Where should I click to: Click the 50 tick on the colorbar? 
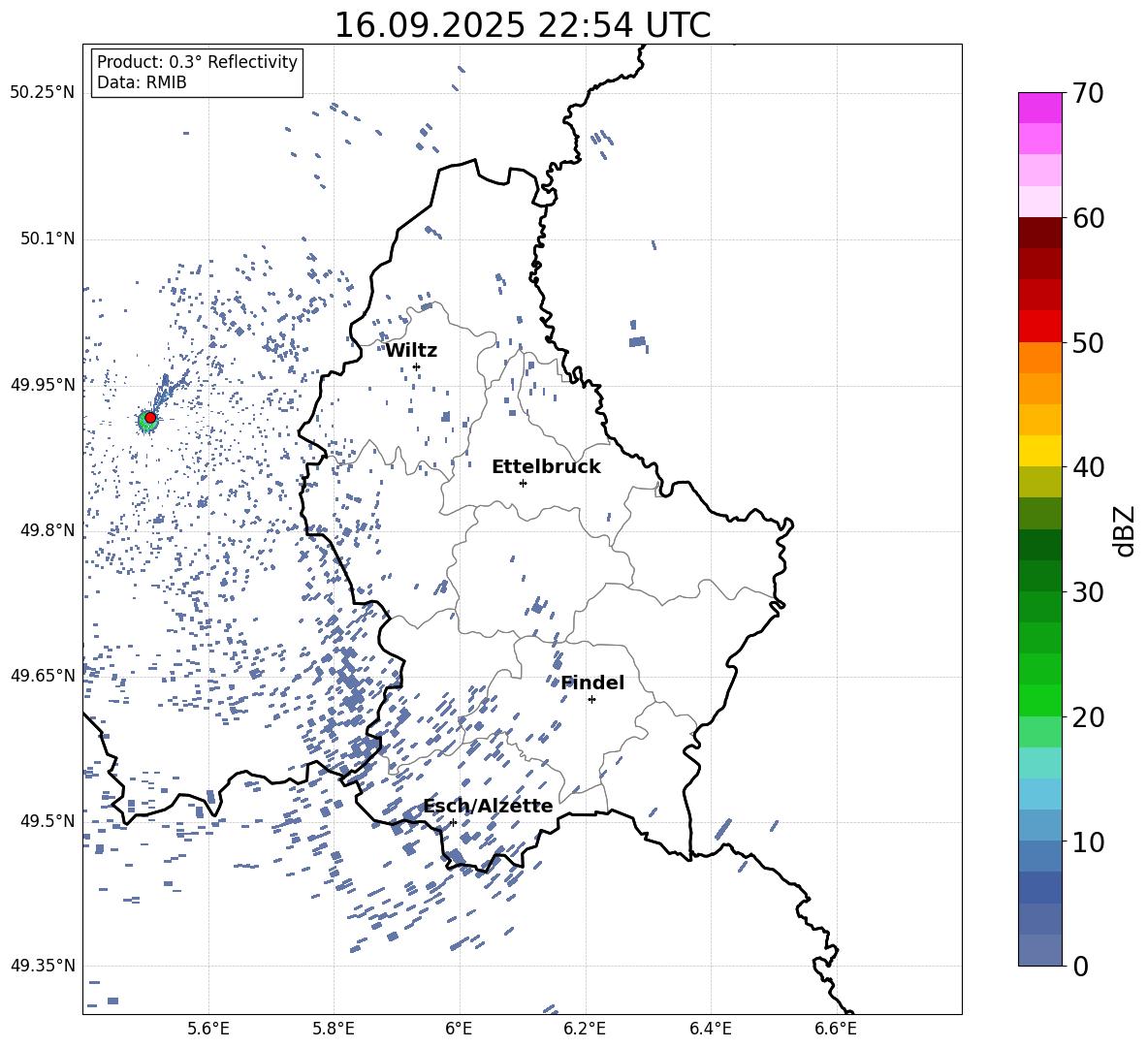tap(1088, 342)
